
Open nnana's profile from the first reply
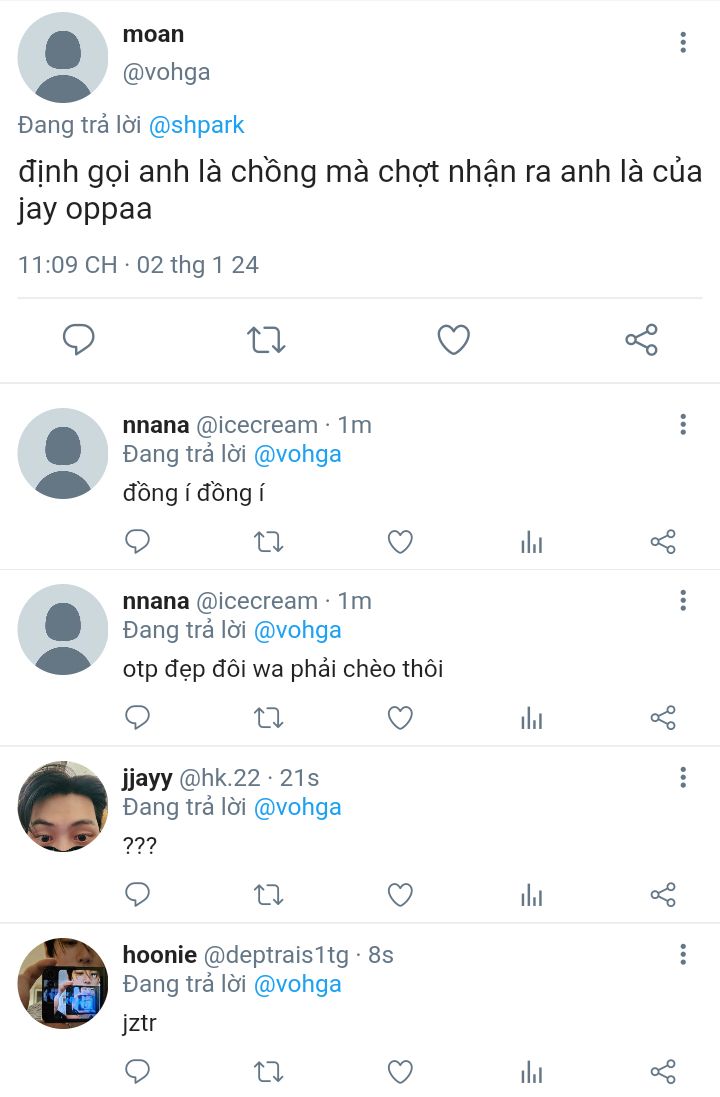[62, 453]
